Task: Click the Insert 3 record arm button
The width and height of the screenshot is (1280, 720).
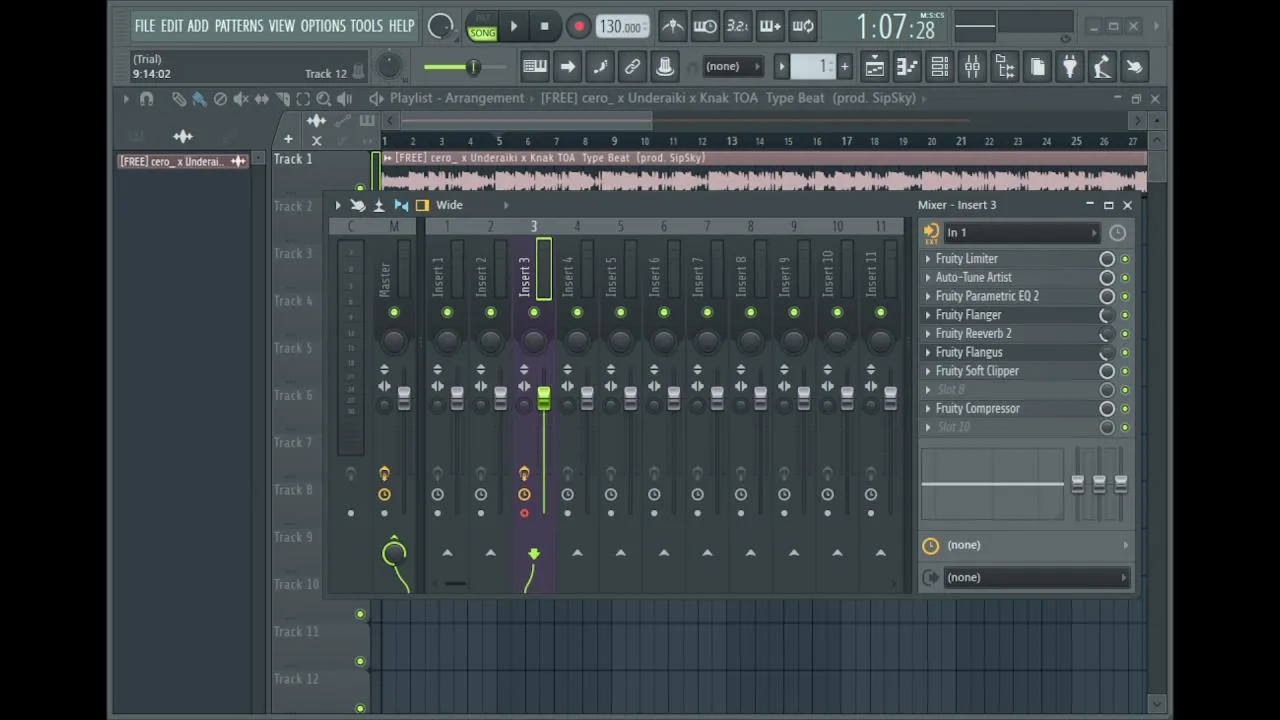Action: point(524,514)
